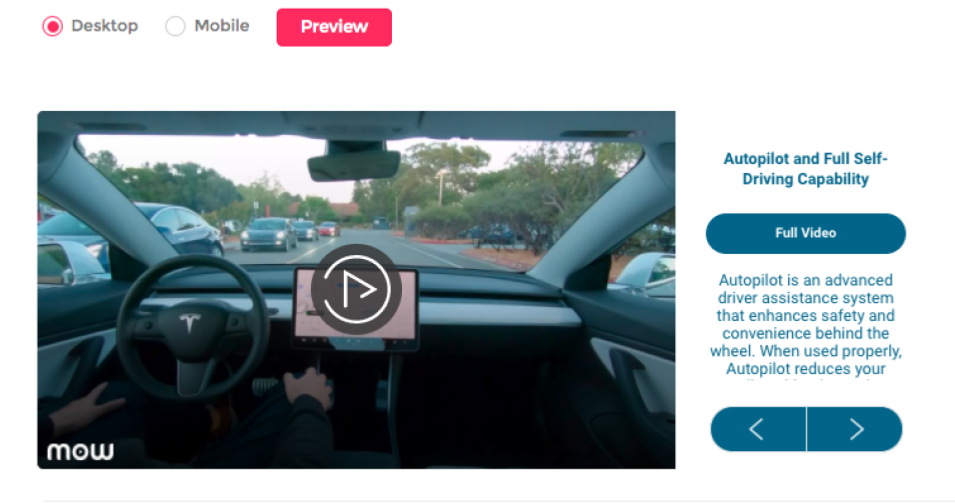The height and width of the screenshot is (504, 955).
Task: Click the Tesla logo on steering wheel
Action: click(x=189, y=323)
